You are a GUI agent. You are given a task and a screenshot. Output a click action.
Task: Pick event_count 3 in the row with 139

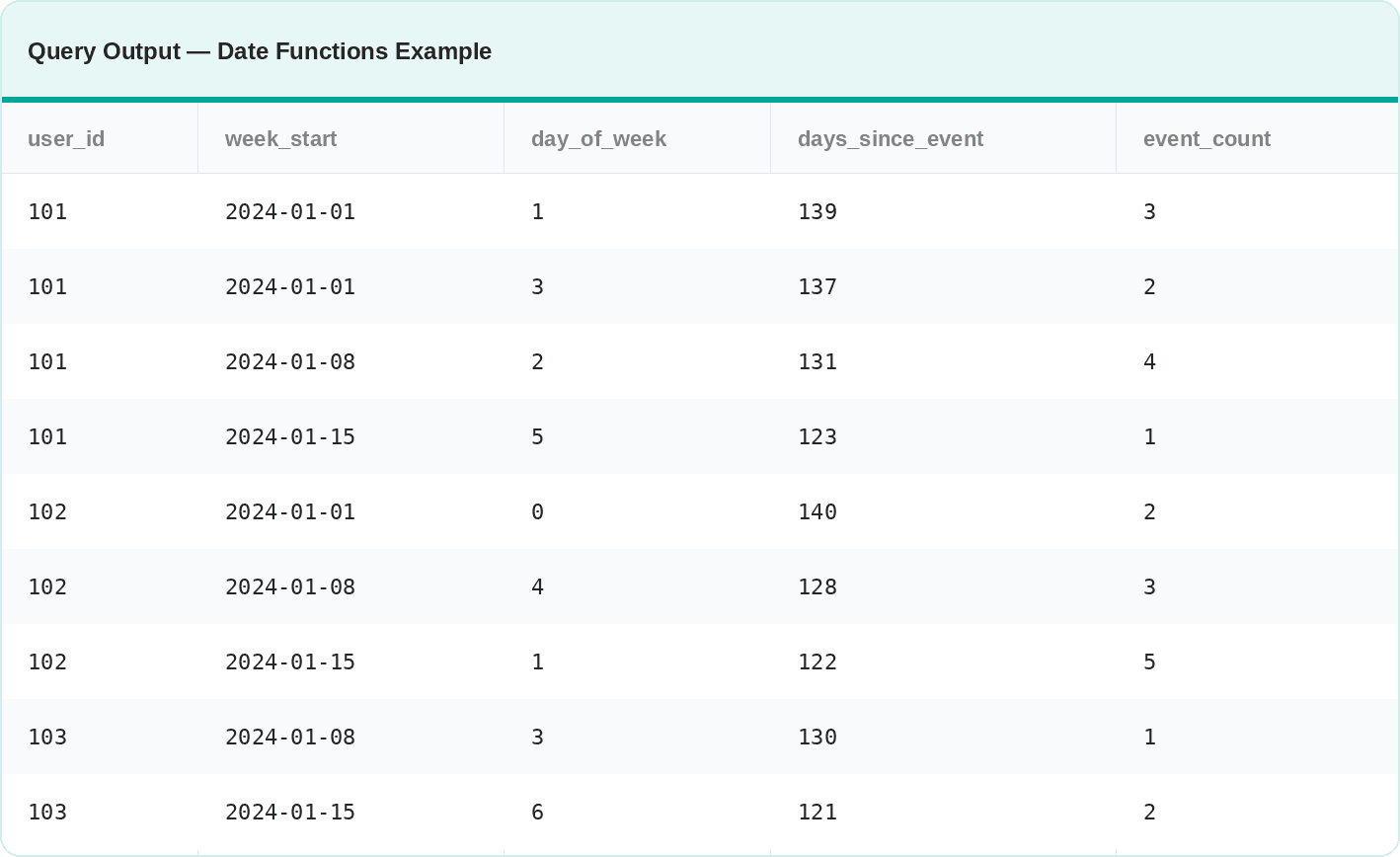click(x=1149, y=211)
